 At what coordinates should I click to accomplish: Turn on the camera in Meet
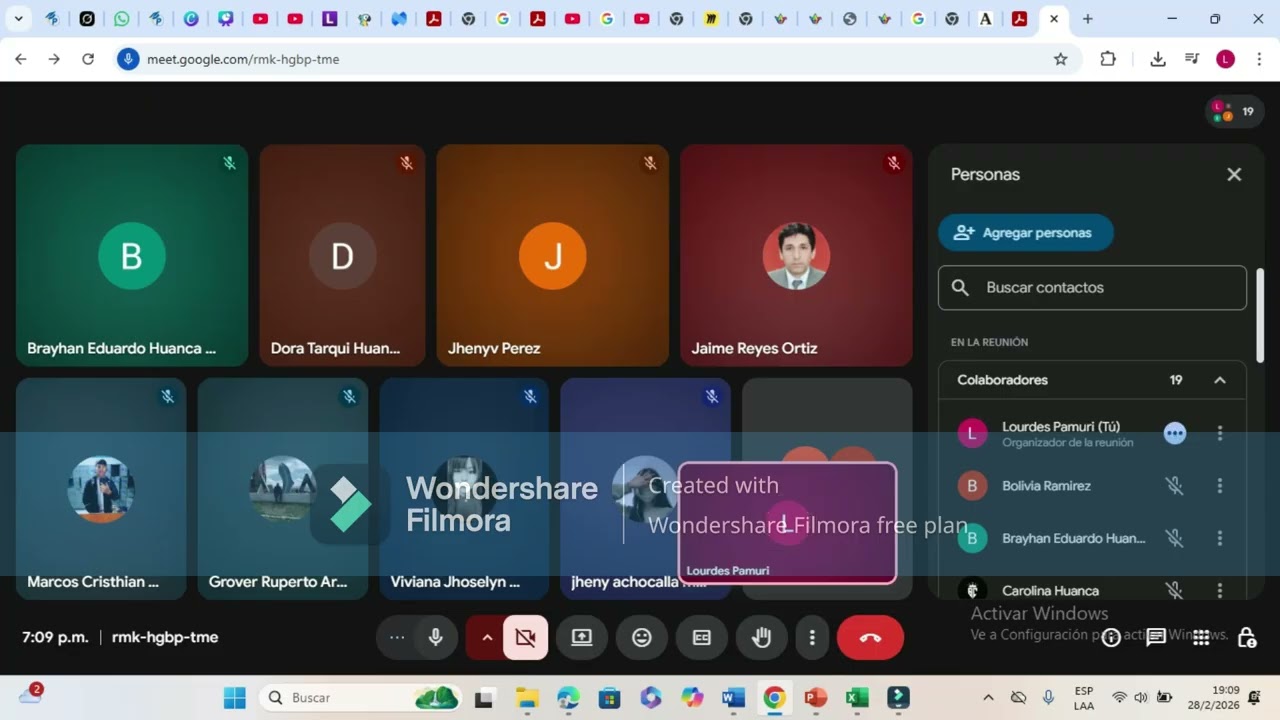click(x=525, y=637)
